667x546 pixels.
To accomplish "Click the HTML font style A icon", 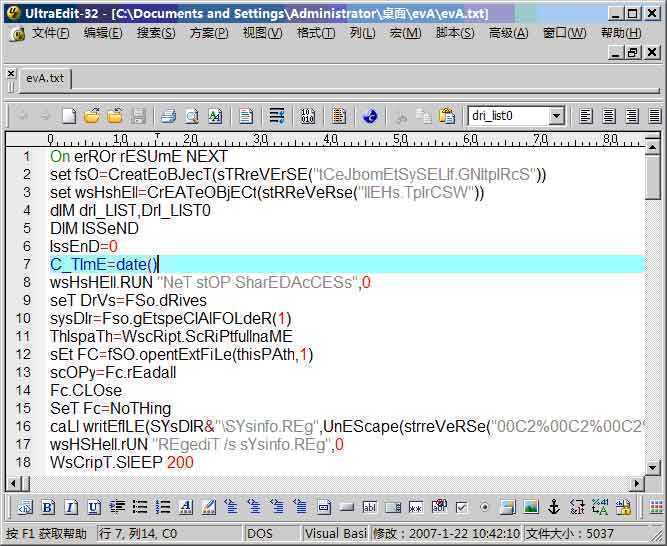I will pos(186,507).
